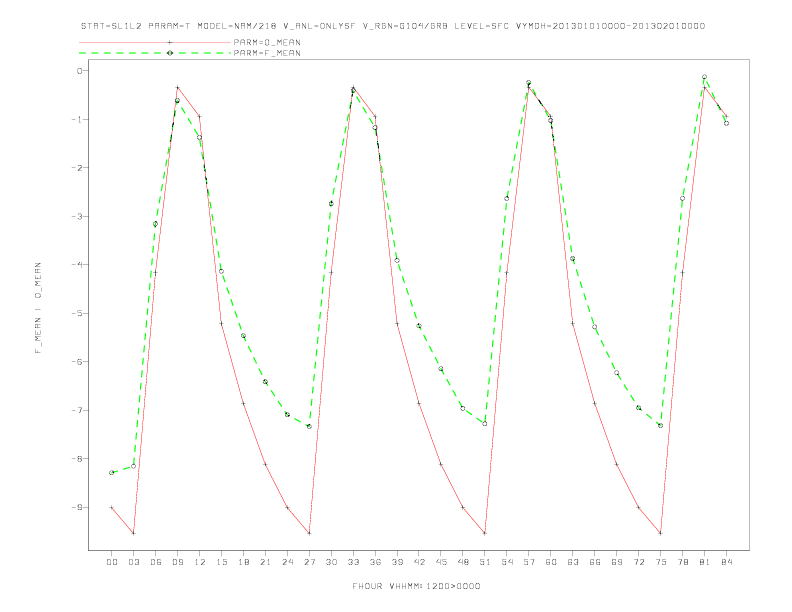Click the PARM=F_MEAN legend label
Image resolution: width=792 pixels, height=612 pixels.
point(267,53)
